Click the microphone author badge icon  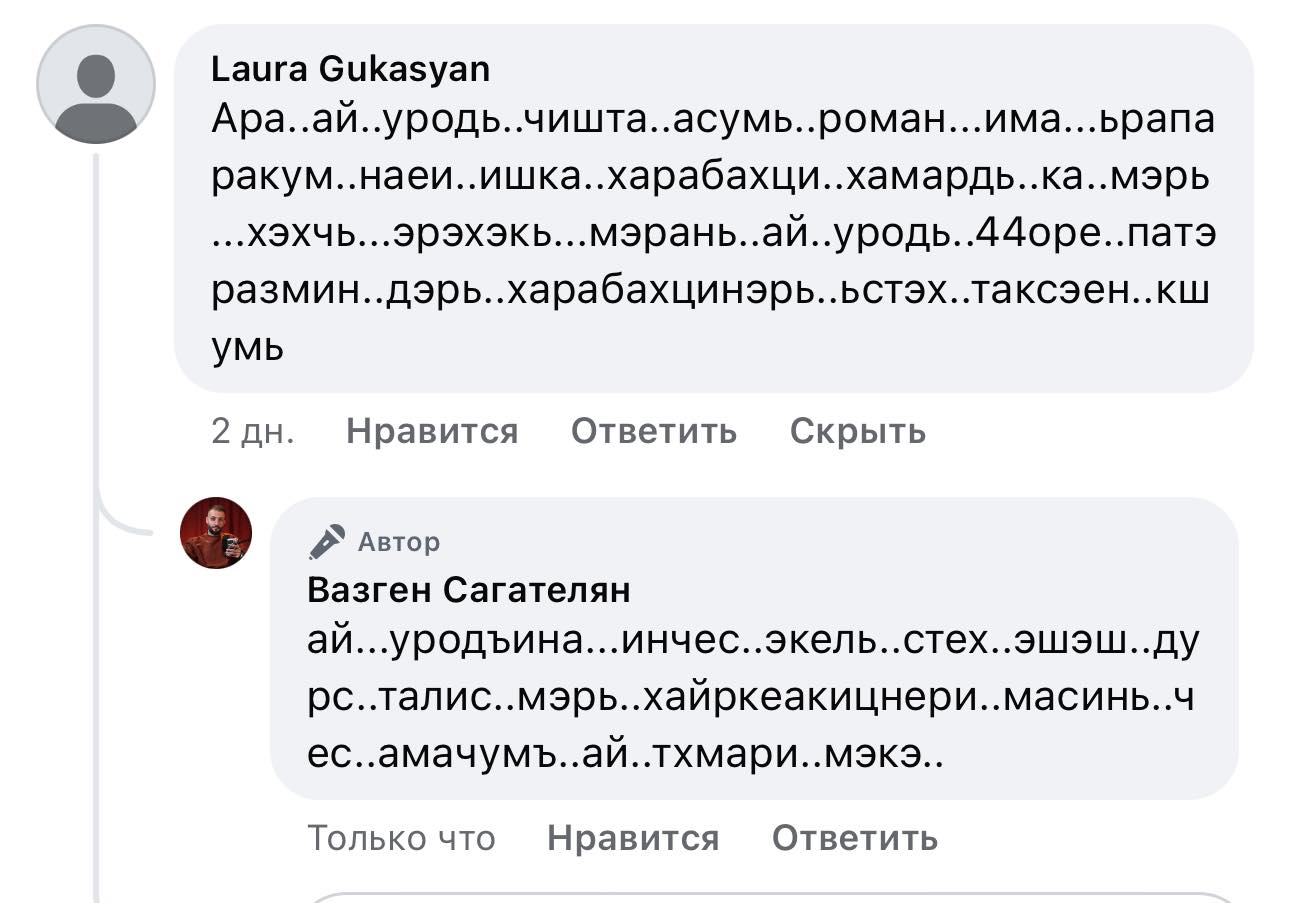[326, 542]
